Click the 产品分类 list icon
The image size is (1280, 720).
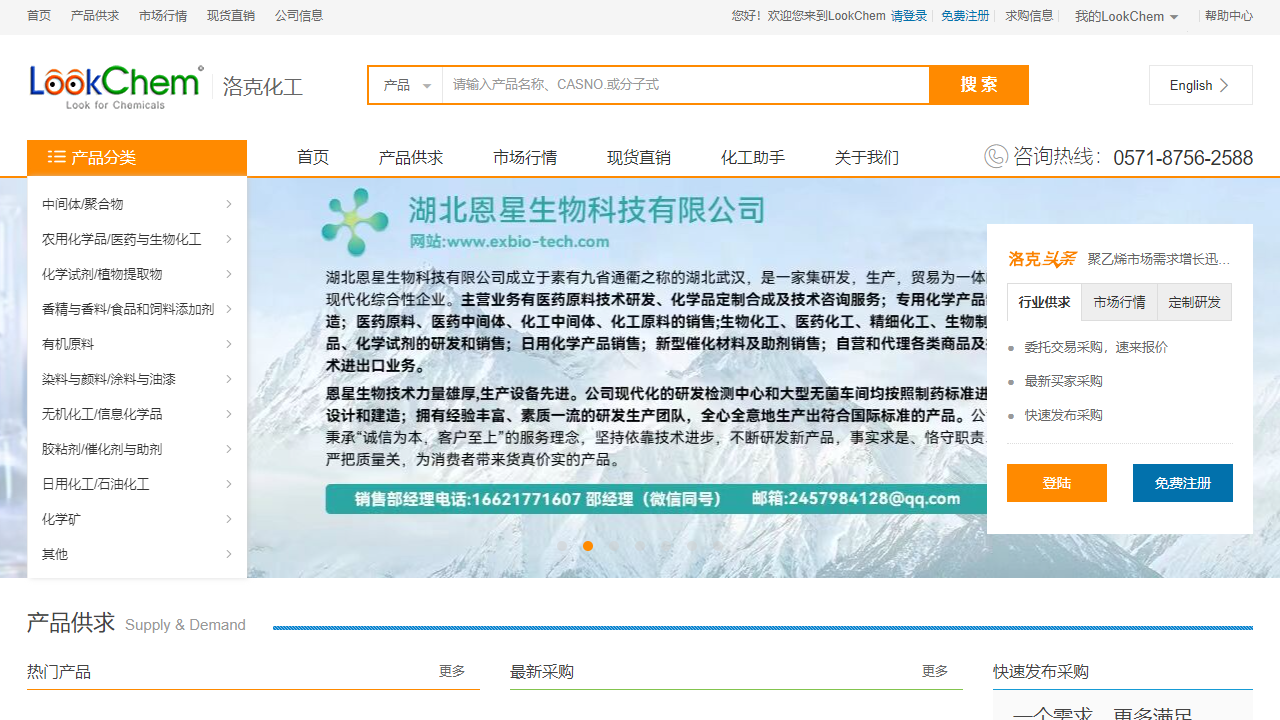[57, 157]
